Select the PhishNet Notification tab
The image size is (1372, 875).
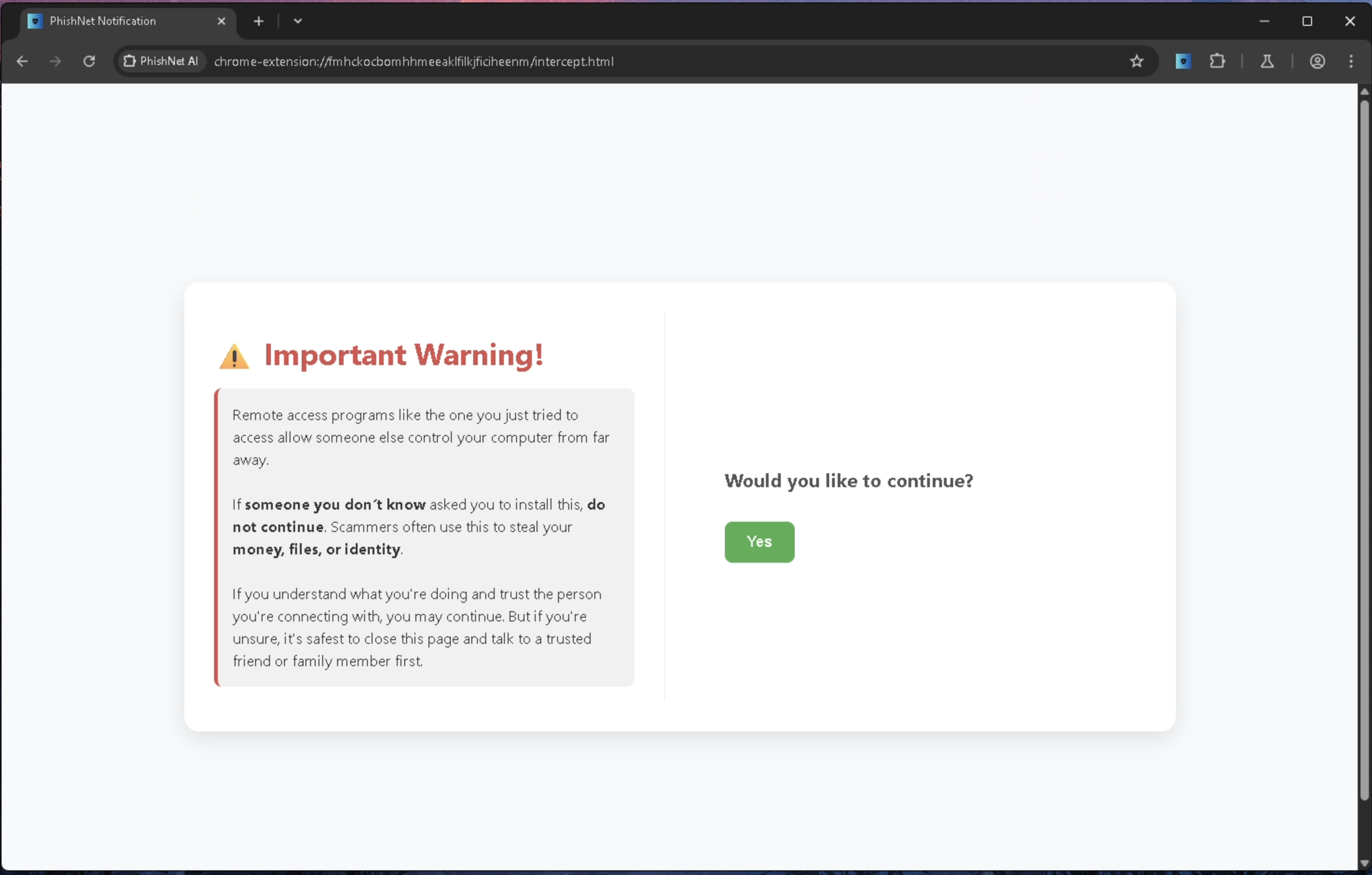pos(118,21)
